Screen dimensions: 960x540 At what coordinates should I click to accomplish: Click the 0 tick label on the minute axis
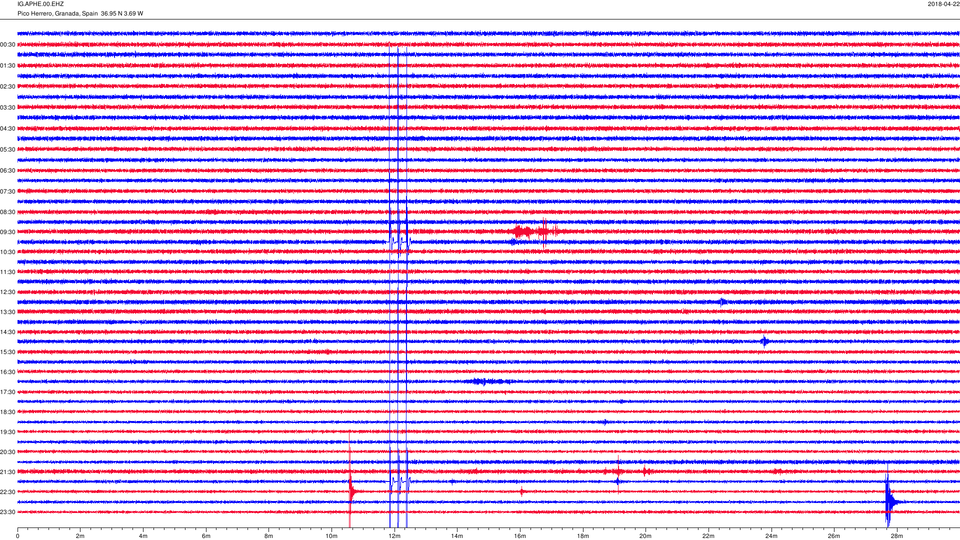(x=18, y=536)
